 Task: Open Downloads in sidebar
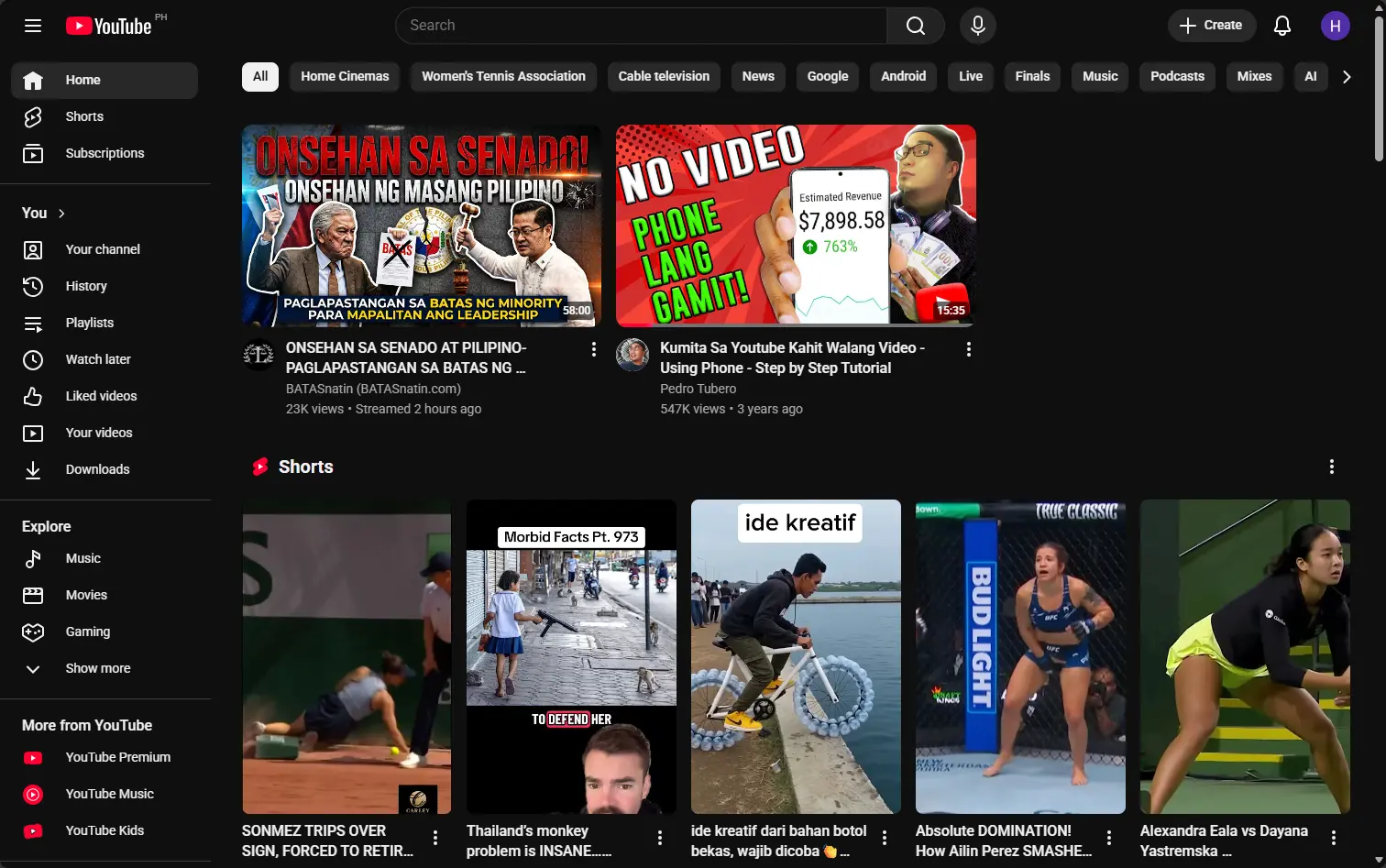coord(104,469)
